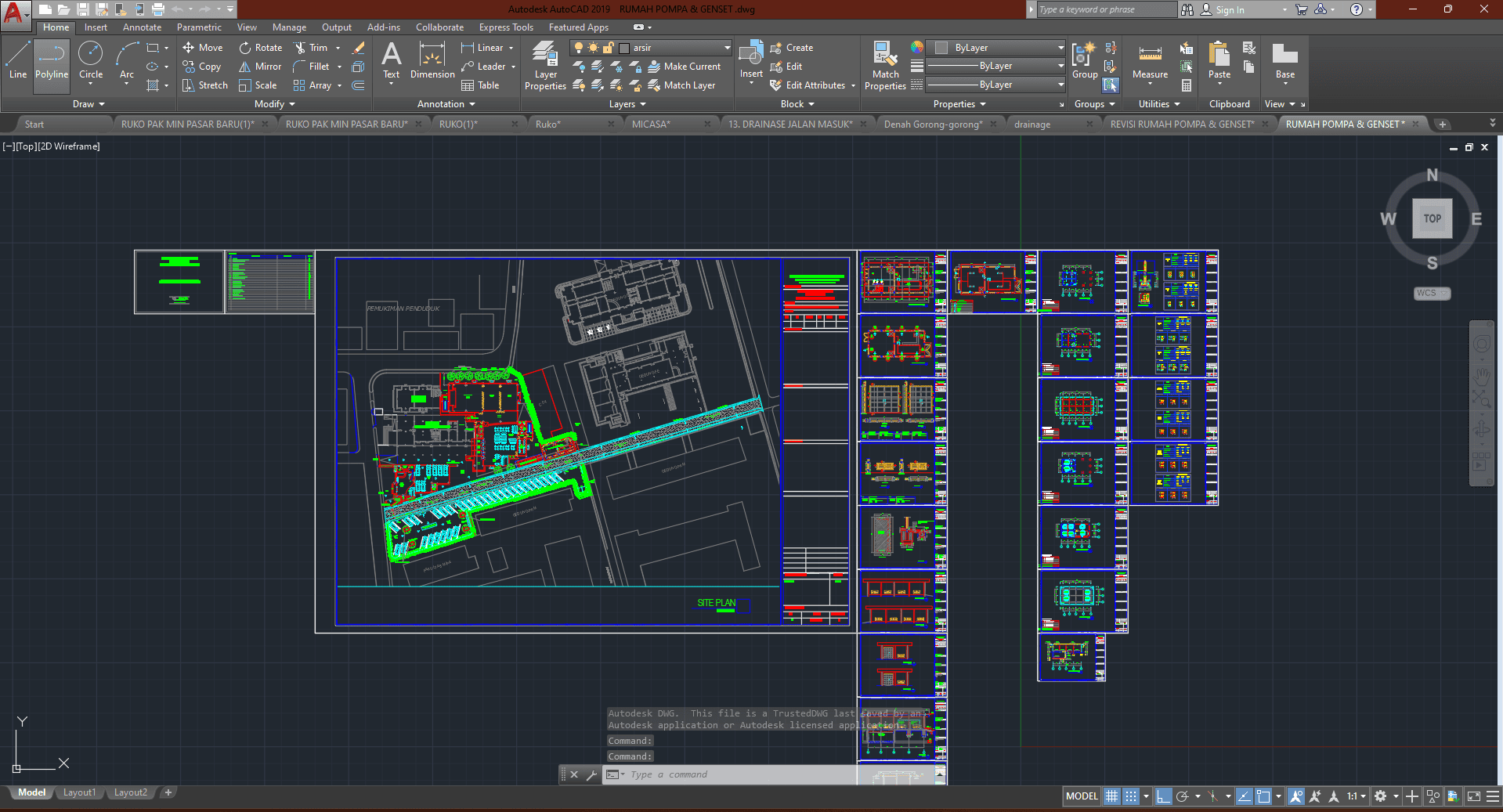The width and height of the screenshot is (1503, 812).
Task: Select the Stretch tool
Action: 205,85
